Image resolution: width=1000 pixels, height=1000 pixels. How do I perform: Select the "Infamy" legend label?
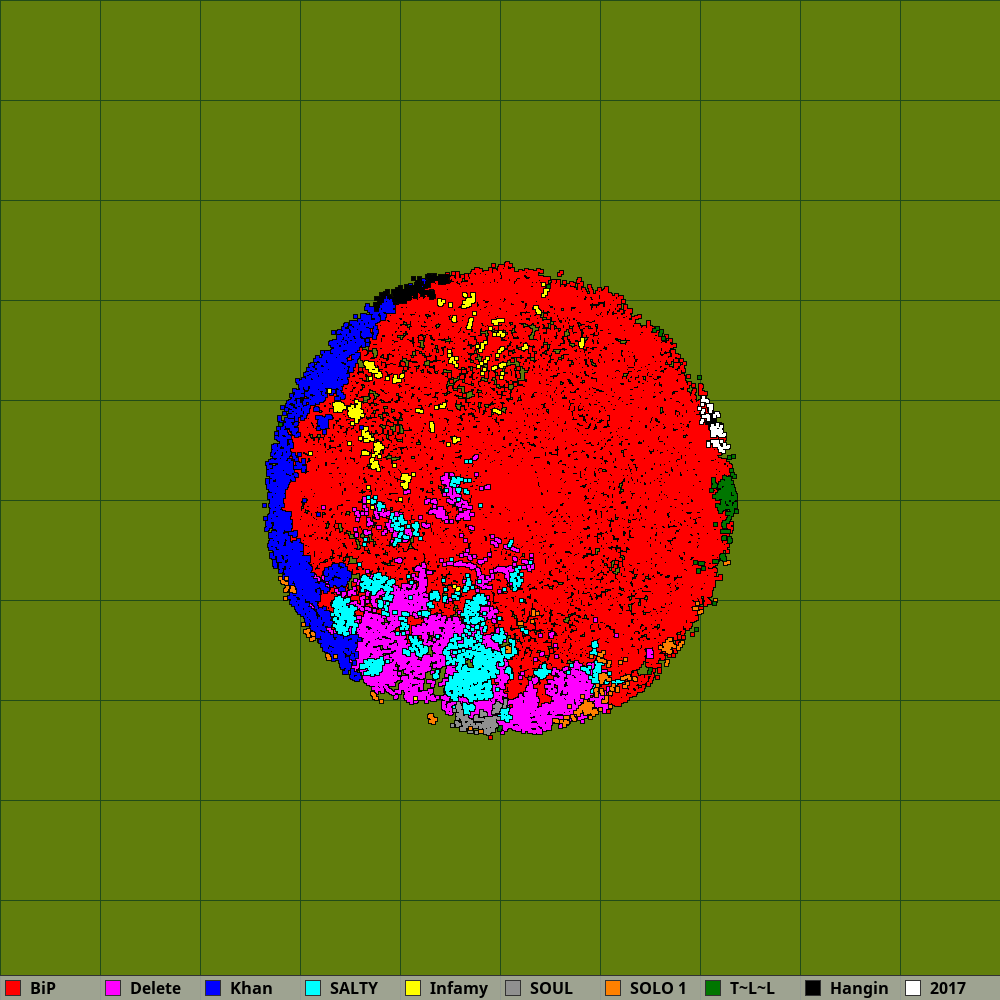(458, 988)
